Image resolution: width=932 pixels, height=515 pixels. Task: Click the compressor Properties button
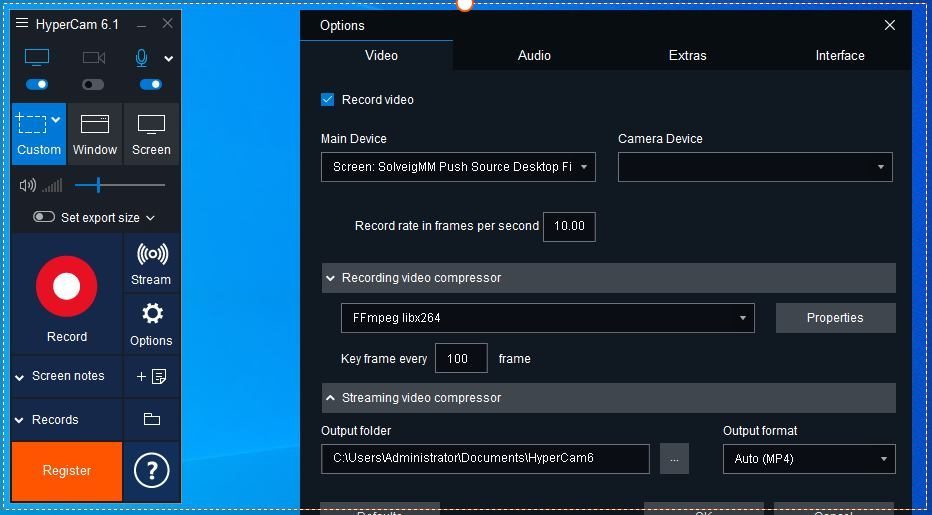click(835, 318)
